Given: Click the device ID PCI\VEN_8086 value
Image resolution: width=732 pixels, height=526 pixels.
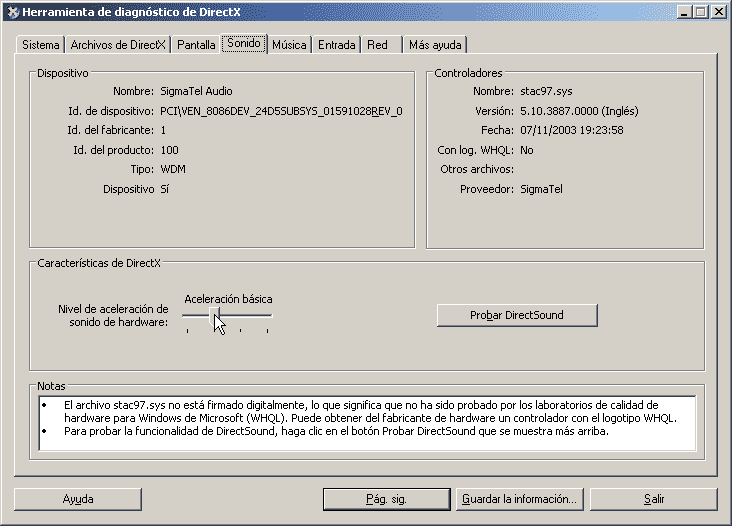Looking at the screenshot, I should (281, 111).
